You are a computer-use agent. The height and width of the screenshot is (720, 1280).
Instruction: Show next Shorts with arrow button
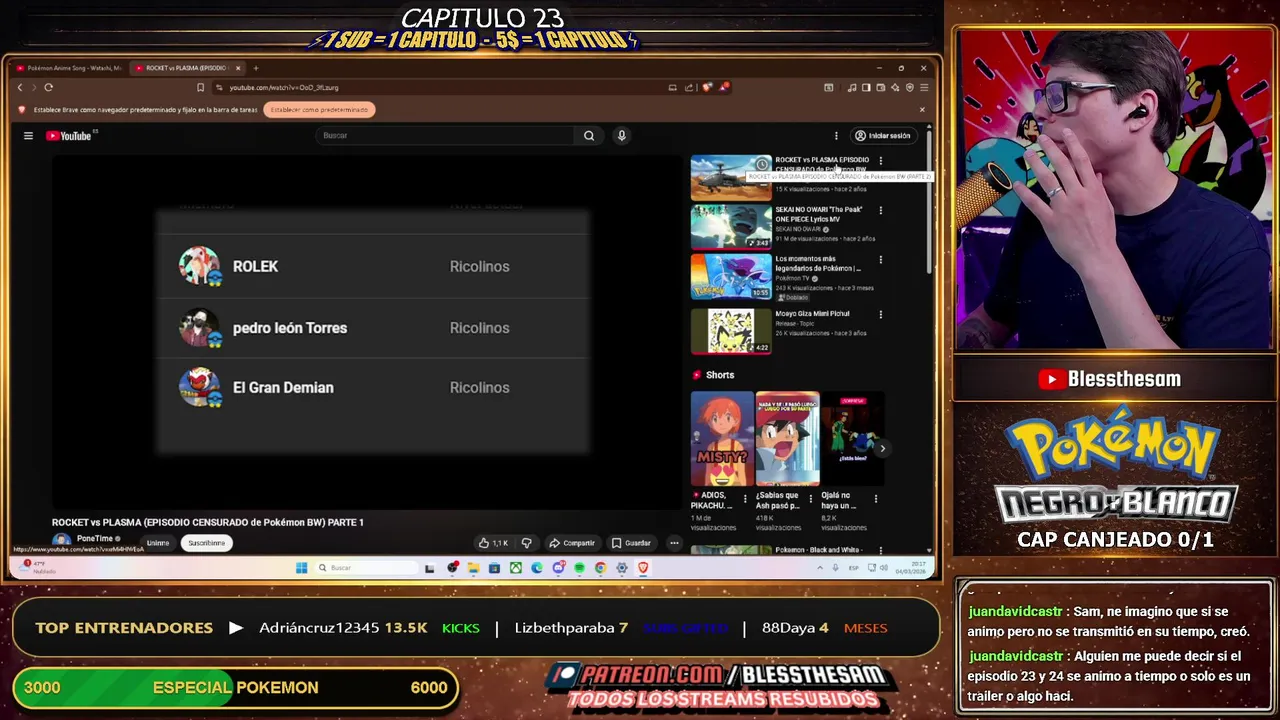882,448
